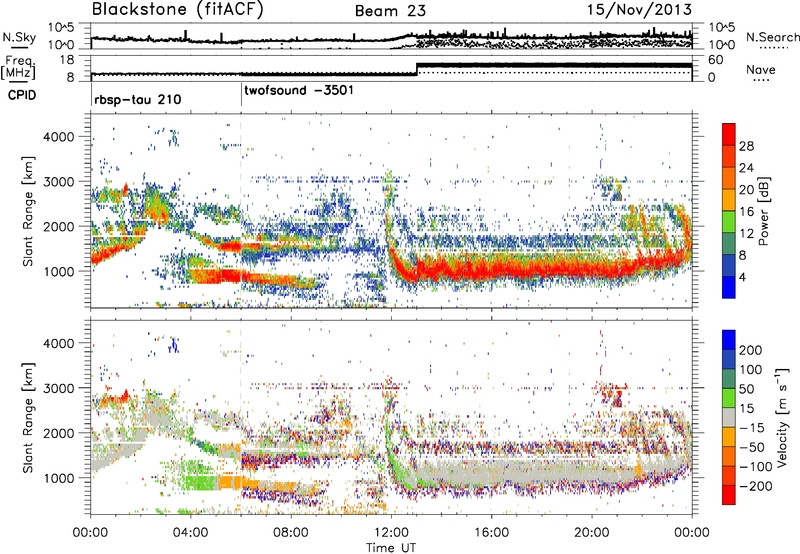Click the "Time UT" axis label

coord(391,547)
